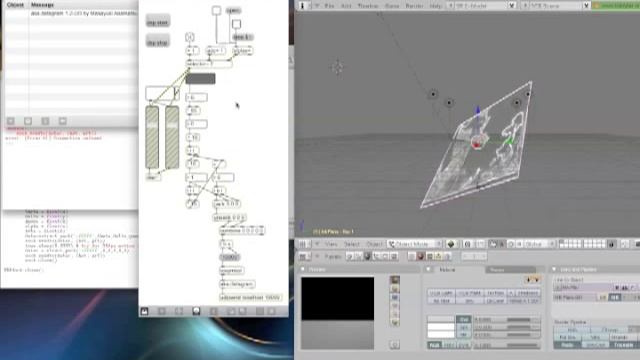Click the udpsend localhost object box
Viewport: 640px width, 360px height.
[250, 298]
